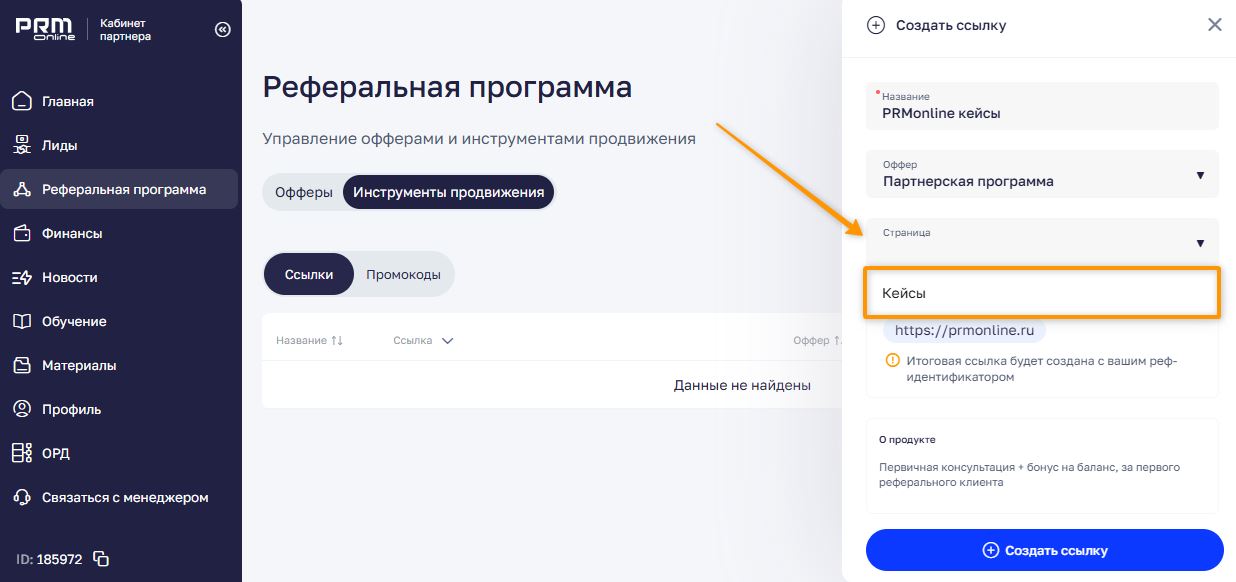Expand the Ссылка column chevron

click(447, 341)
